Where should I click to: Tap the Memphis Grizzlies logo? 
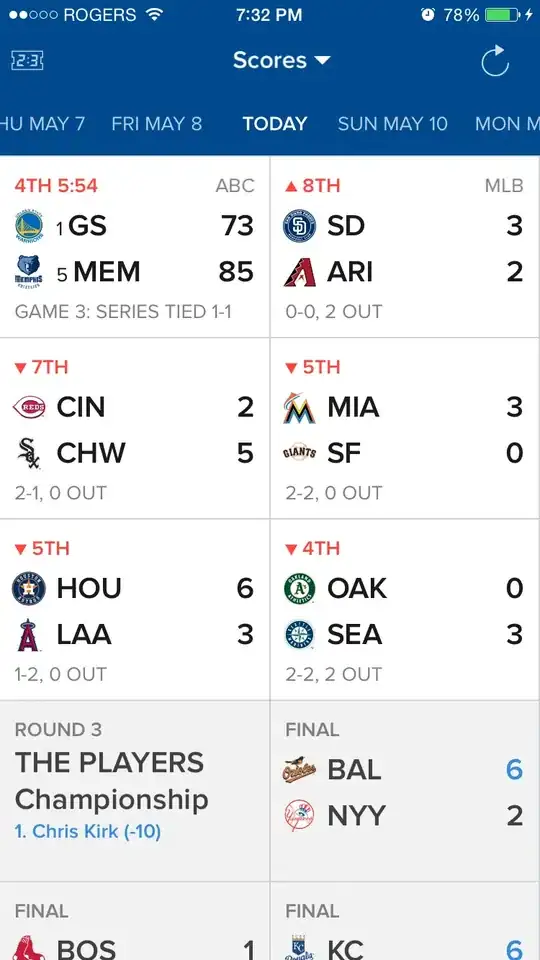[28, 272]
